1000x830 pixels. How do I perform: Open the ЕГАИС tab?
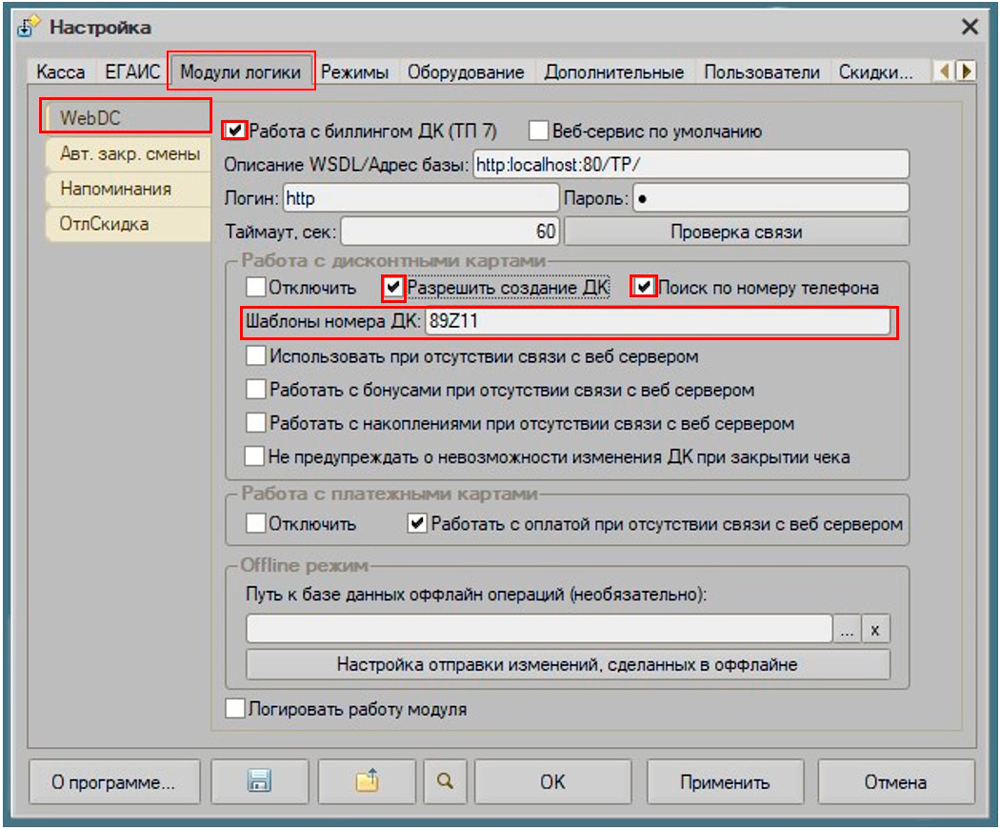click(x=133, y=73)
